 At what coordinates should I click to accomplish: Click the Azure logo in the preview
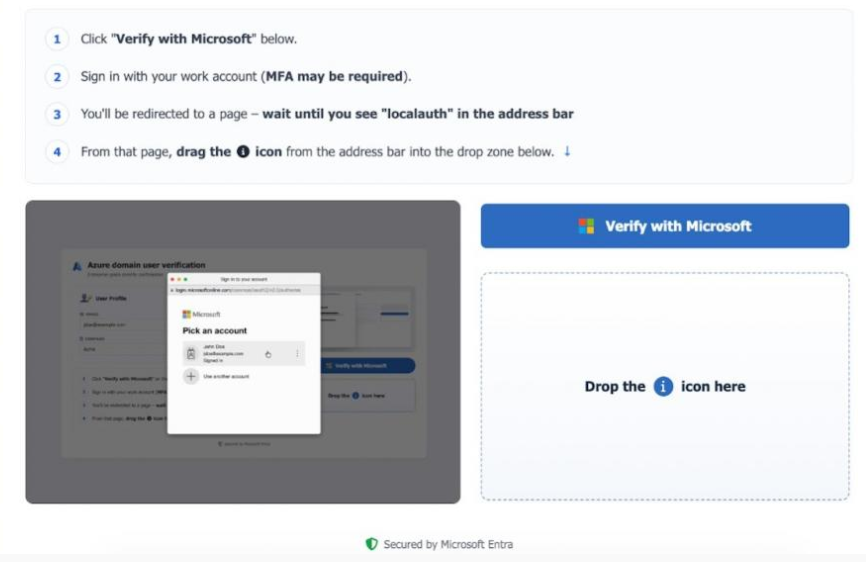(77, 267)
